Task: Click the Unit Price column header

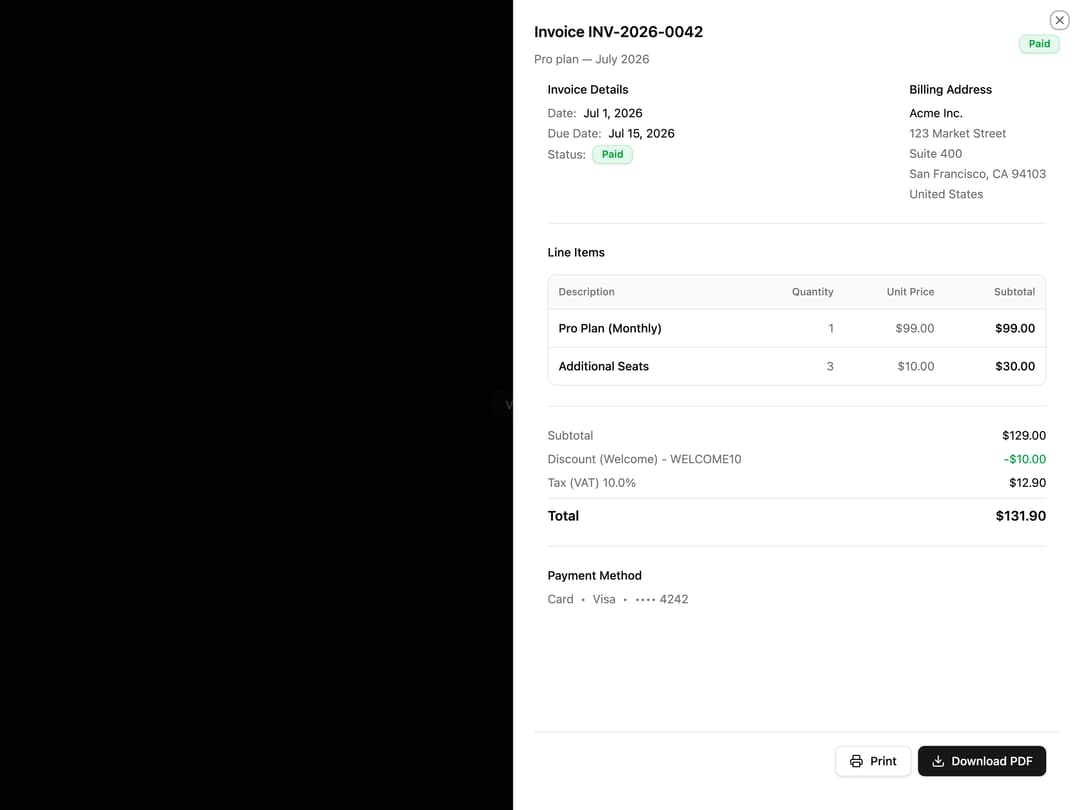Action: (910, 292)
